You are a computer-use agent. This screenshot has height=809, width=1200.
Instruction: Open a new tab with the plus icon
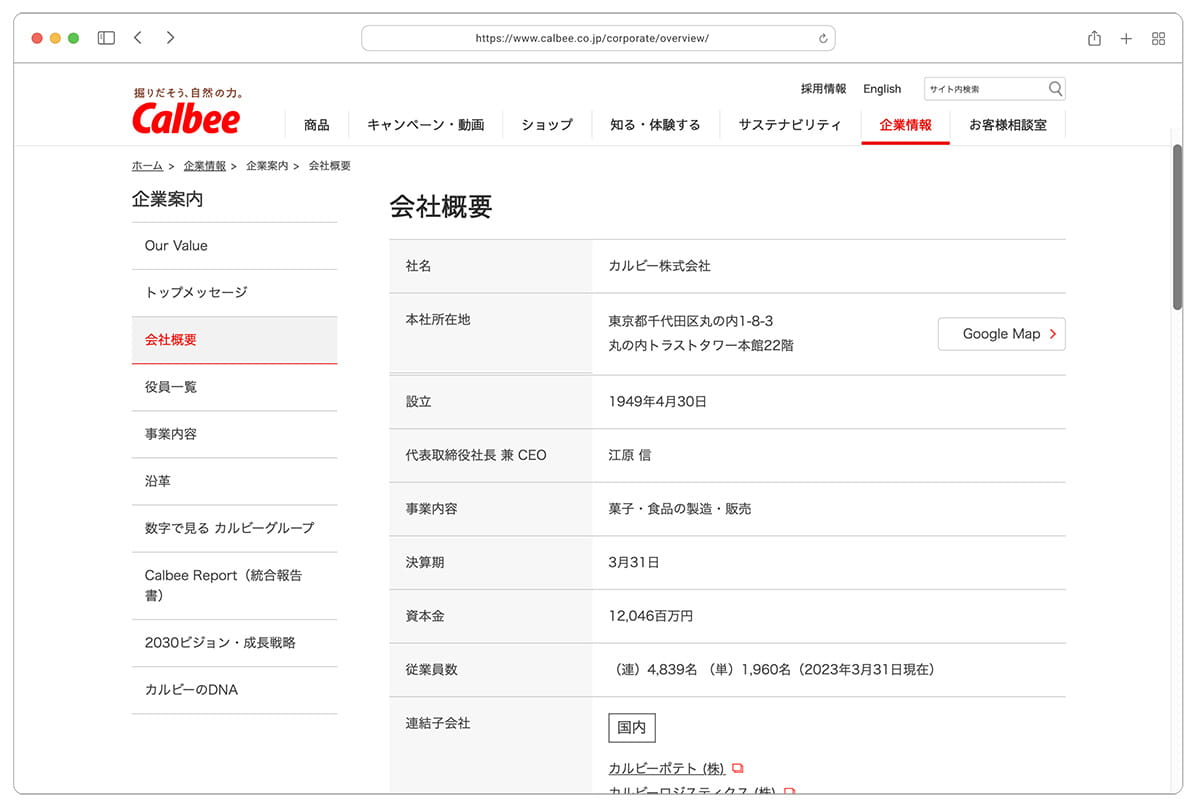1126,37
